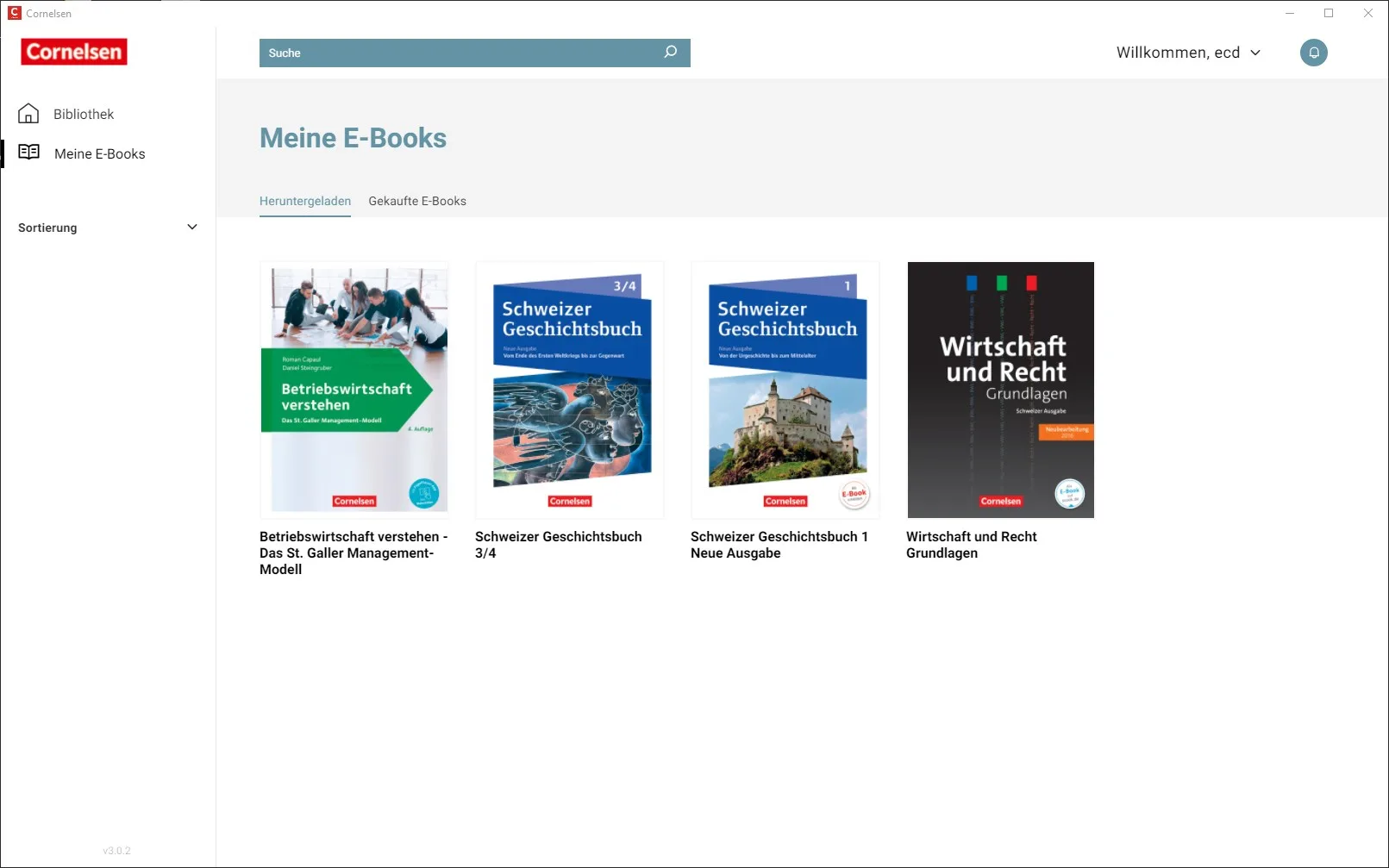Open Schweizer Geschichtsbuch 1 cover
The image size is (1389, 868).
(x=785, y=390)
